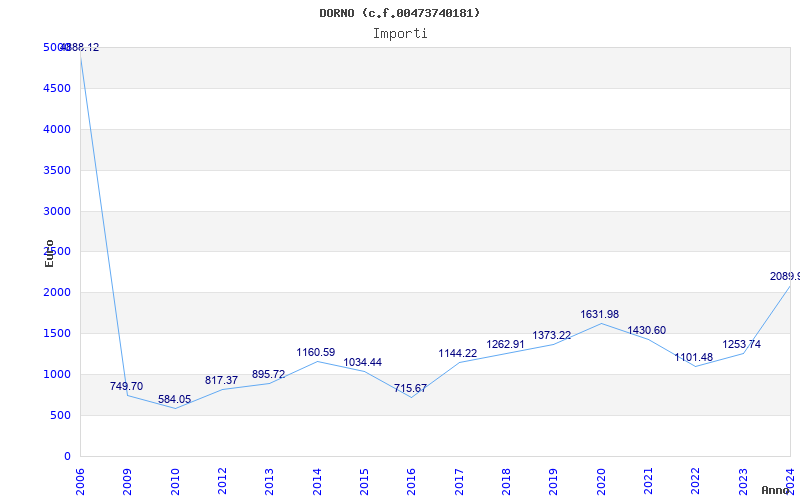Click the x-axis year 2013
The width and height of the screenshot is (800, 500).
click(269, 482)
